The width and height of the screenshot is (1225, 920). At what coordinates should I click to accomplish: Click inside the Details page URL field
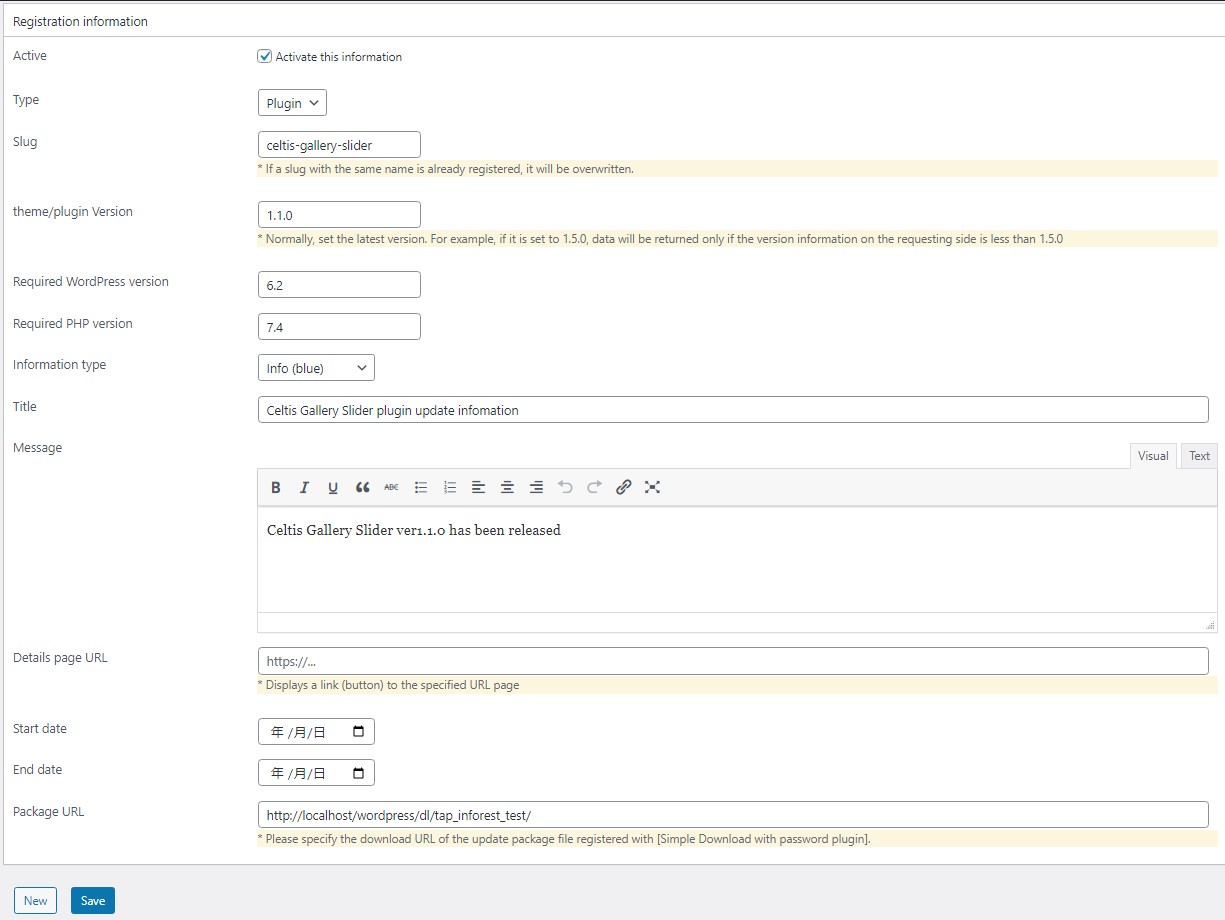click(600, 660)
